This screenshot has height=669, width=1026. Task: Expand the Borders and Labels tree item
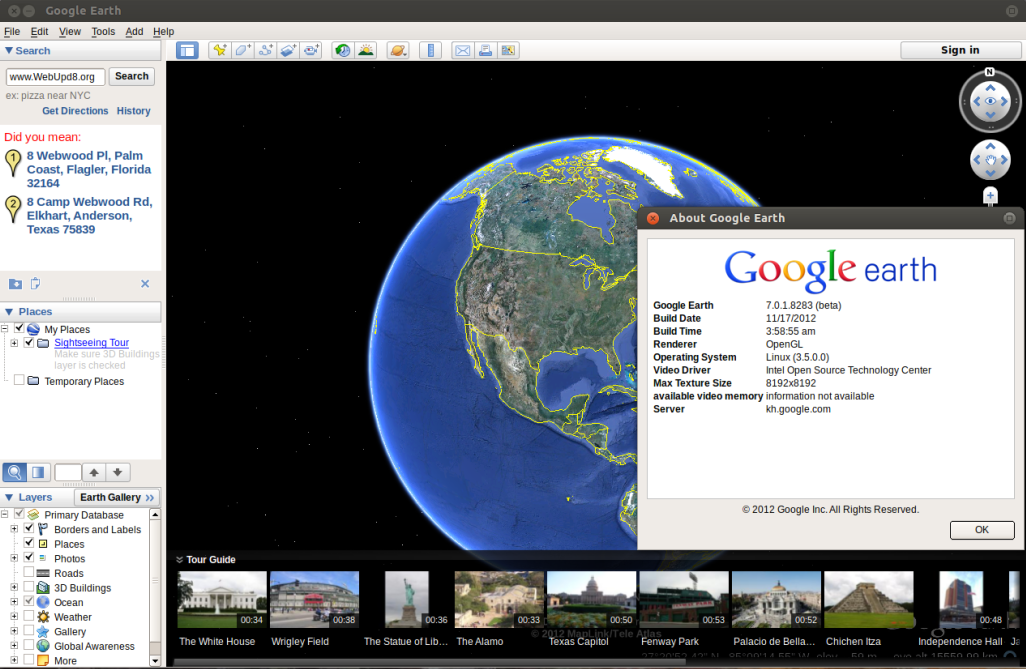tap(15, 529)
